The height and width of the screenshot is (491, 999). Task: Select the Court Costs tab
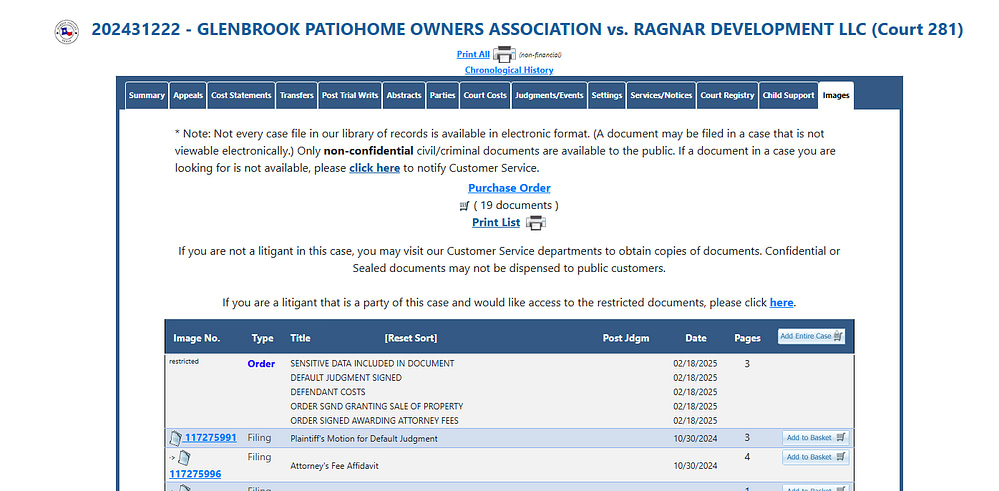point(485,96)
